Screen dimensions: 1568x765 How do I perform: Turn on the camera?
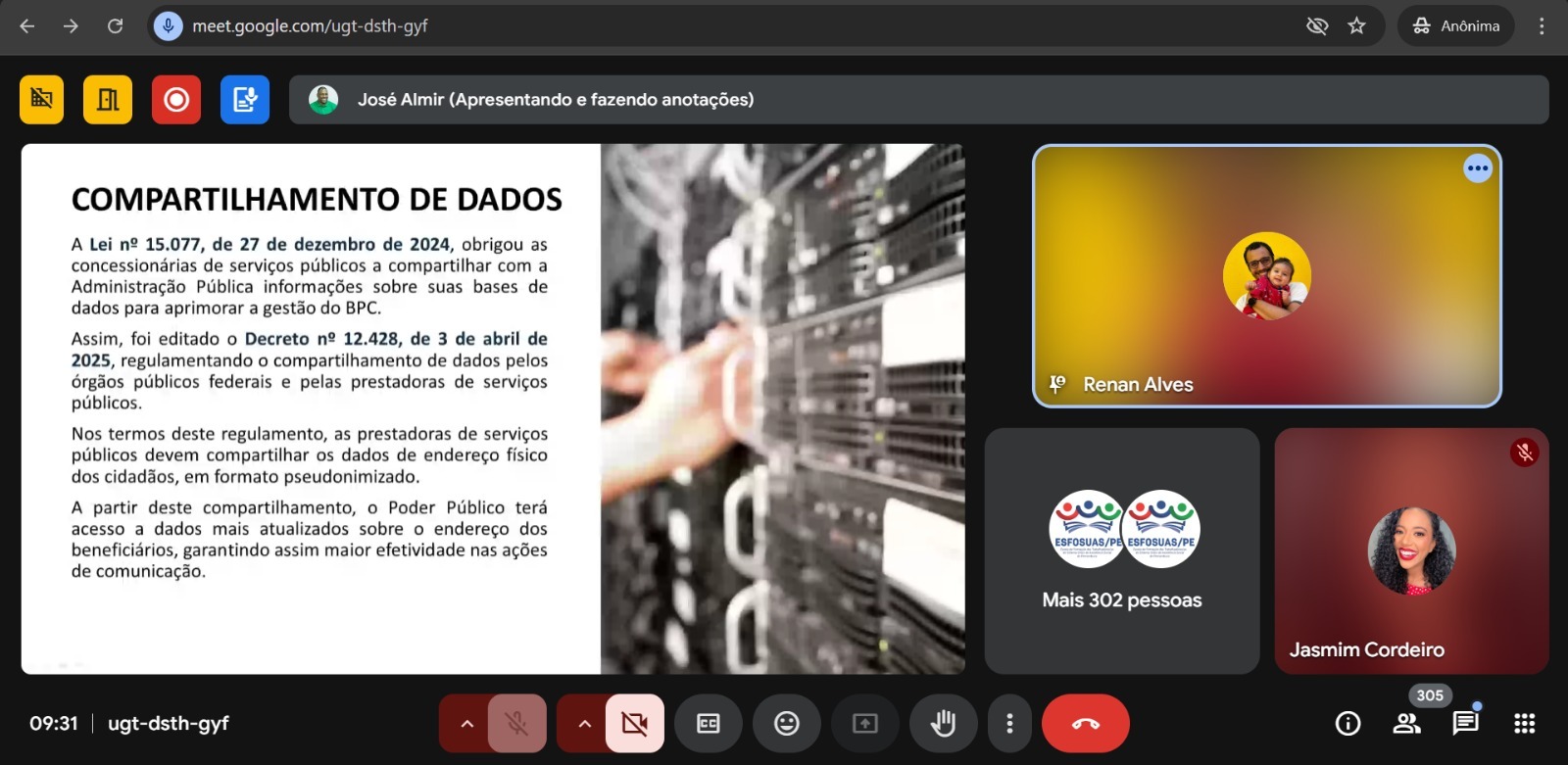click(x=634, y=724)
